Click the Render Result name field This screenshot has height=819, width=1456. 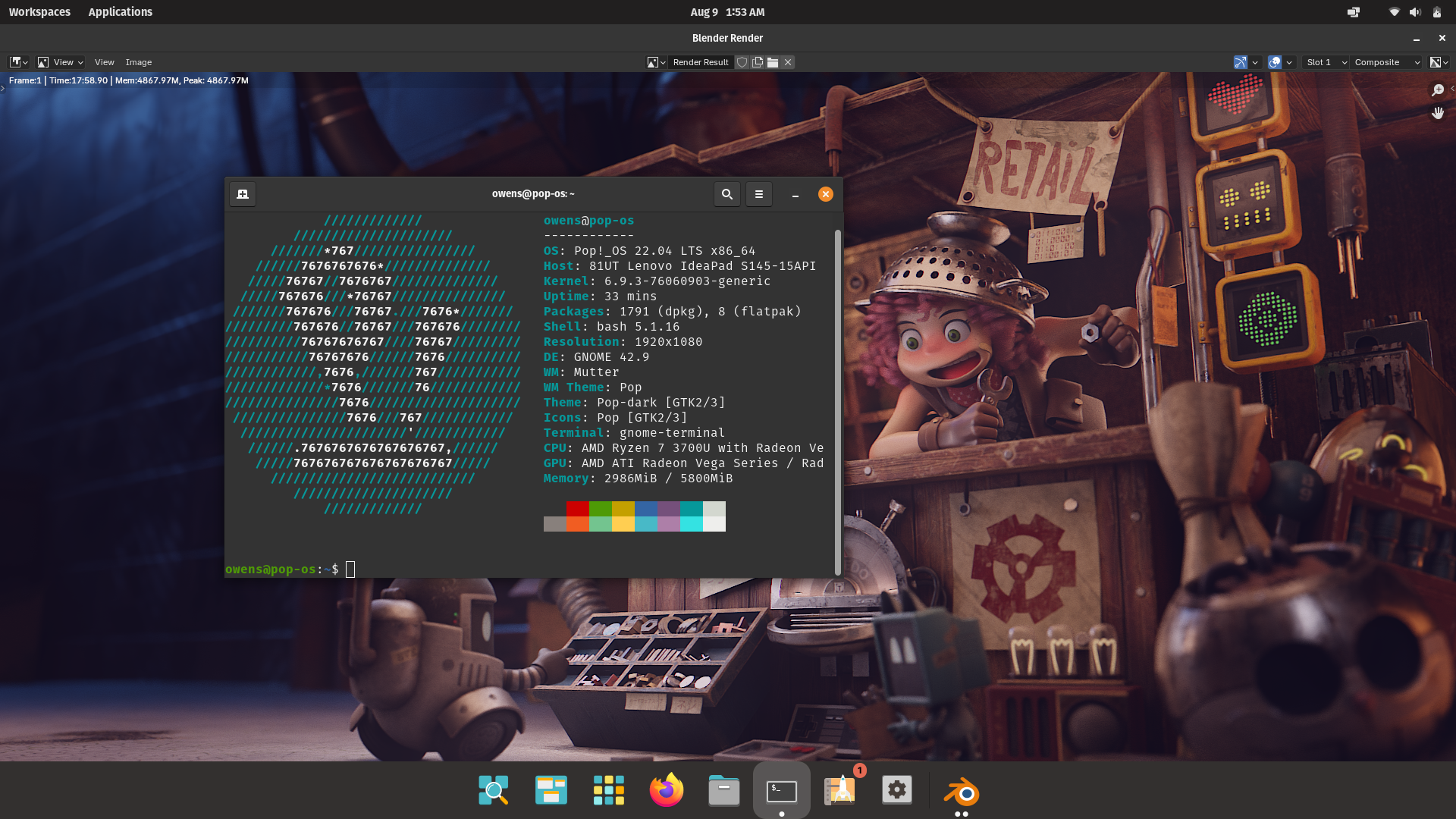(701, 62)
